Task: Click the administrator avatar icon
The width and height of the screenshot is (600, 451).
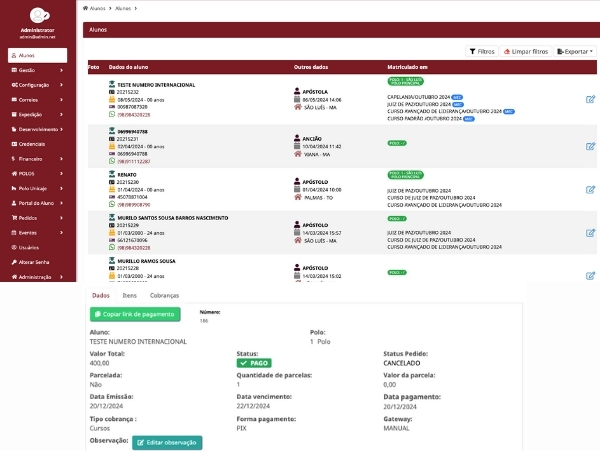Action: 39,15
